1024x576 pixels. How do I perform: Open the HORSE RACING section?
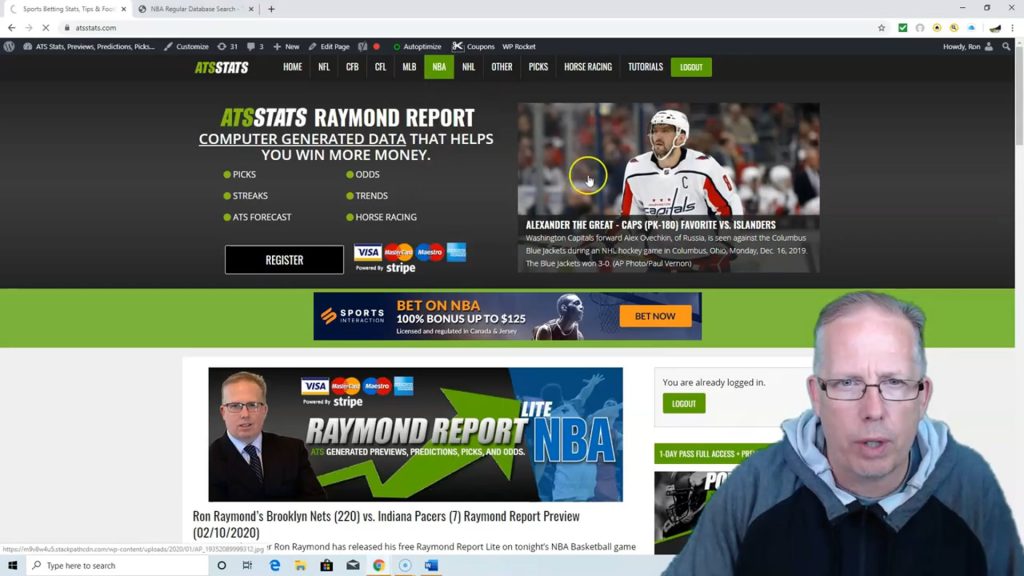[588, 67]
